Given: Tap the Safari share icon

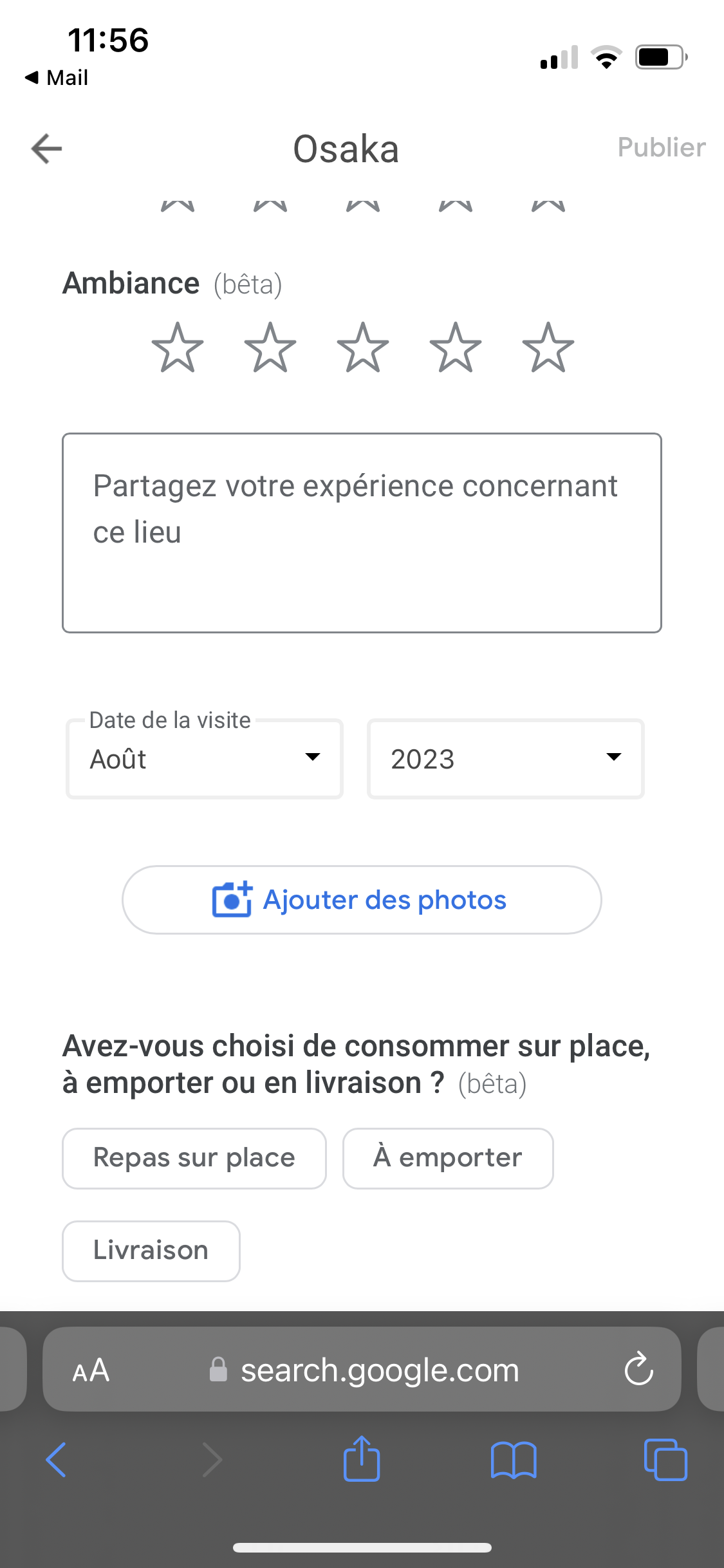Looking at the screenshot, I should pyautogui.click(x=362, y=1459).
